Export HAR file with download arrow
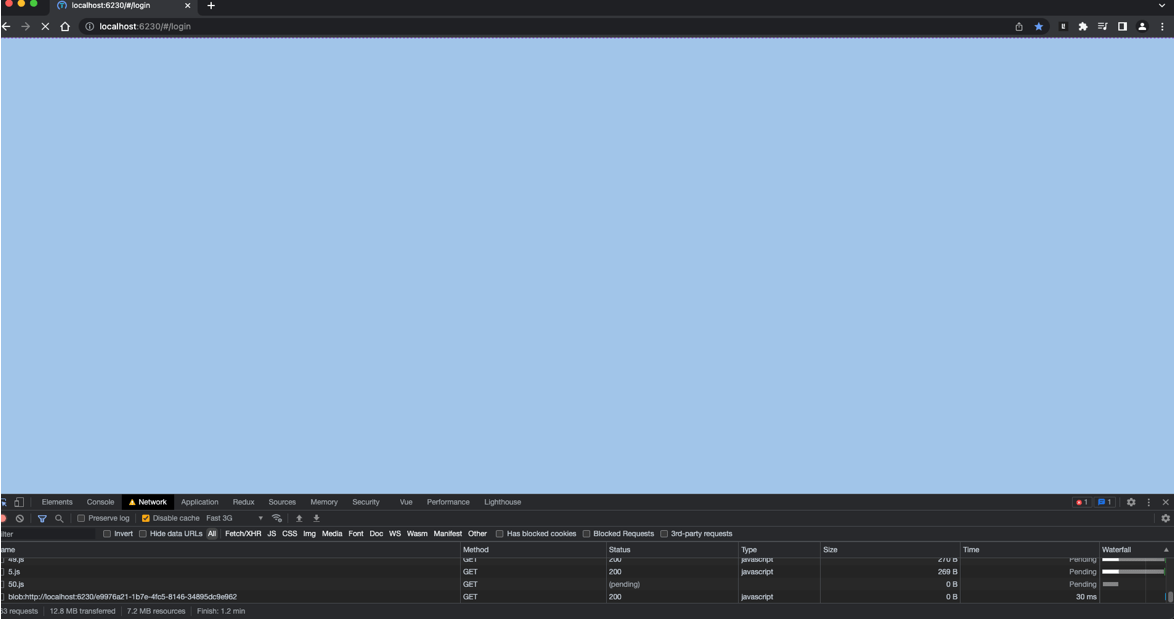 click(316, 518)
